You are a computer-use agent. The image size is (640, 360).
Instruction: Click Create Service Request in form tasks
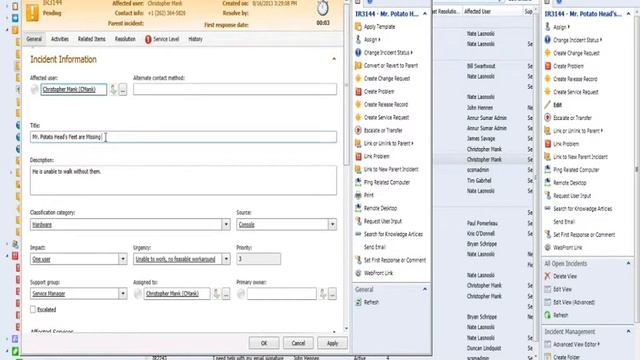(386, 118)
